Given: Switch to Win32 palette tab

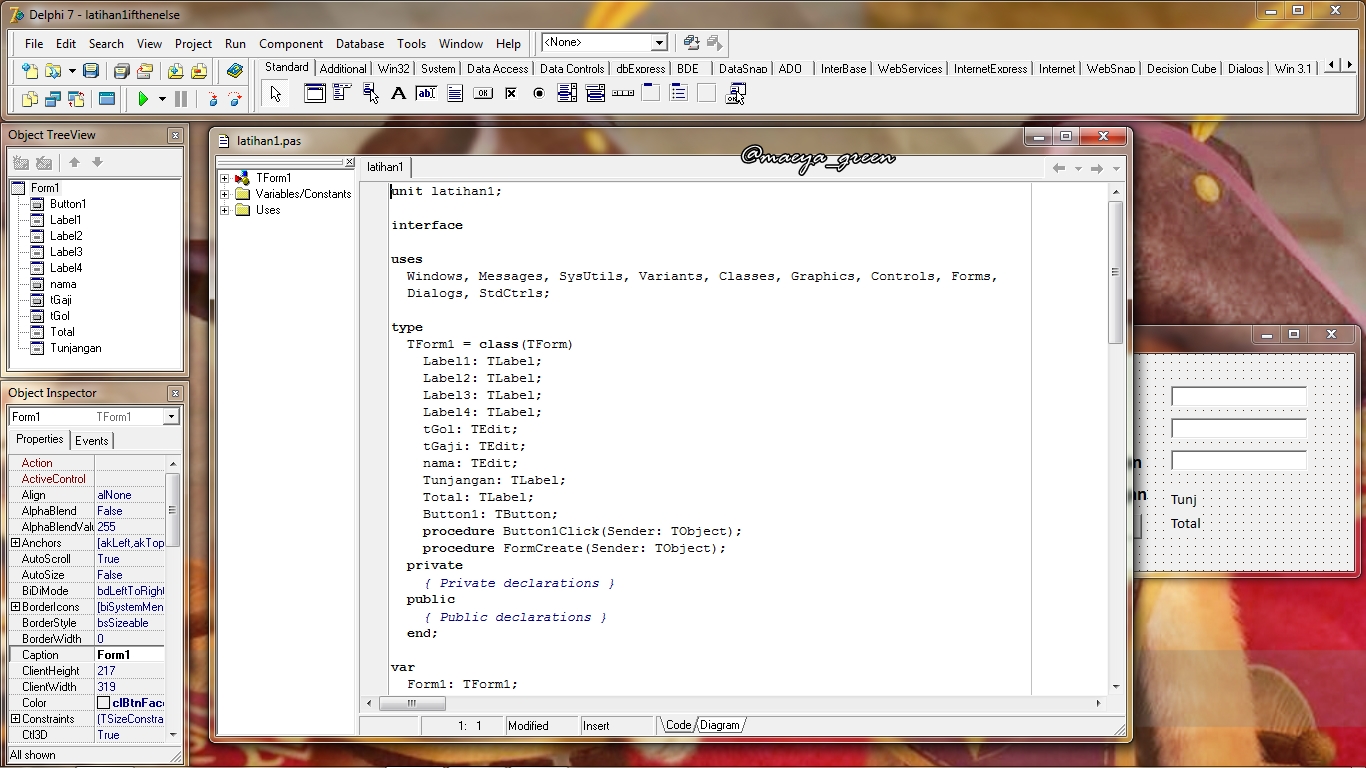Looking at the screenshot, I should click(394, 68).
